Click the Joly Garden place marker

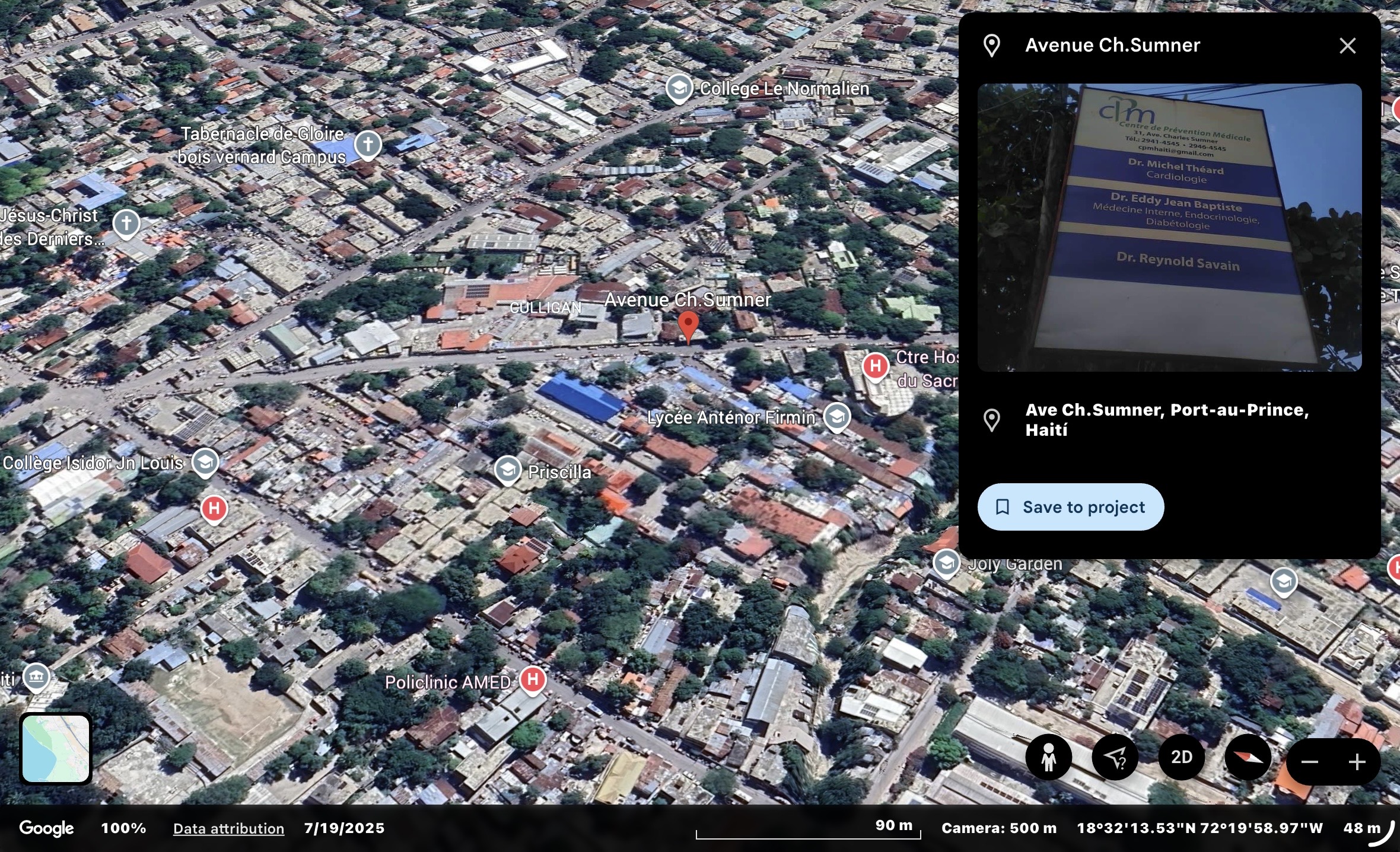click(x=946, y=563)
